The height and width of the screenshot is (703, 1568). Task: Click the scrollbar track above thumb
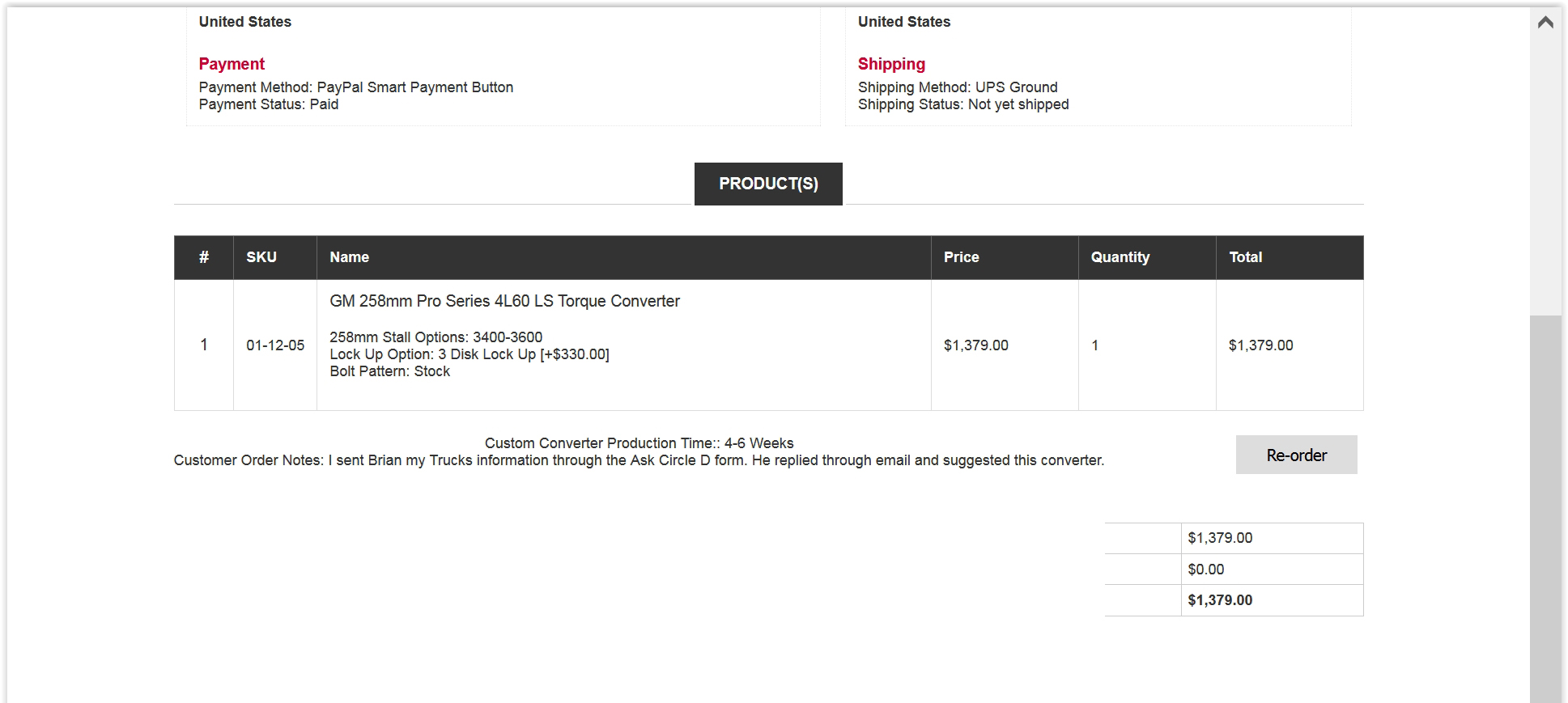pos(1545,176)
